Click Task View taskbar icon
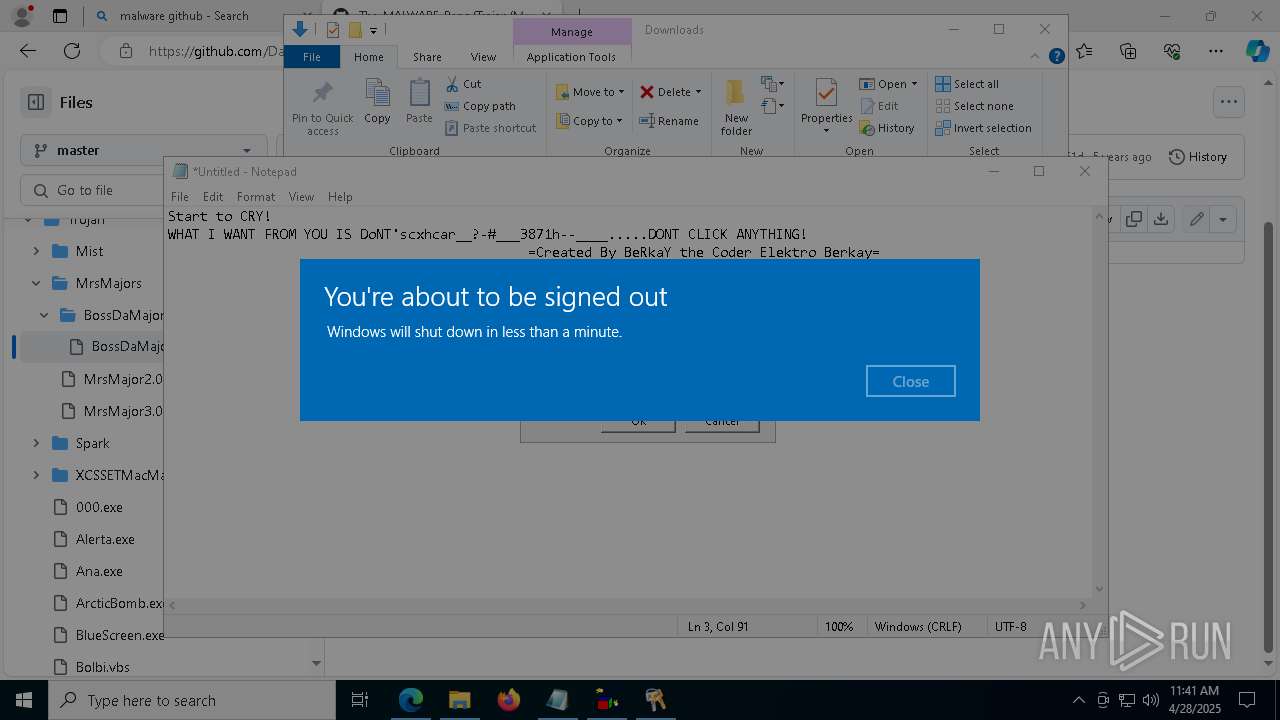 pos(360,700)
